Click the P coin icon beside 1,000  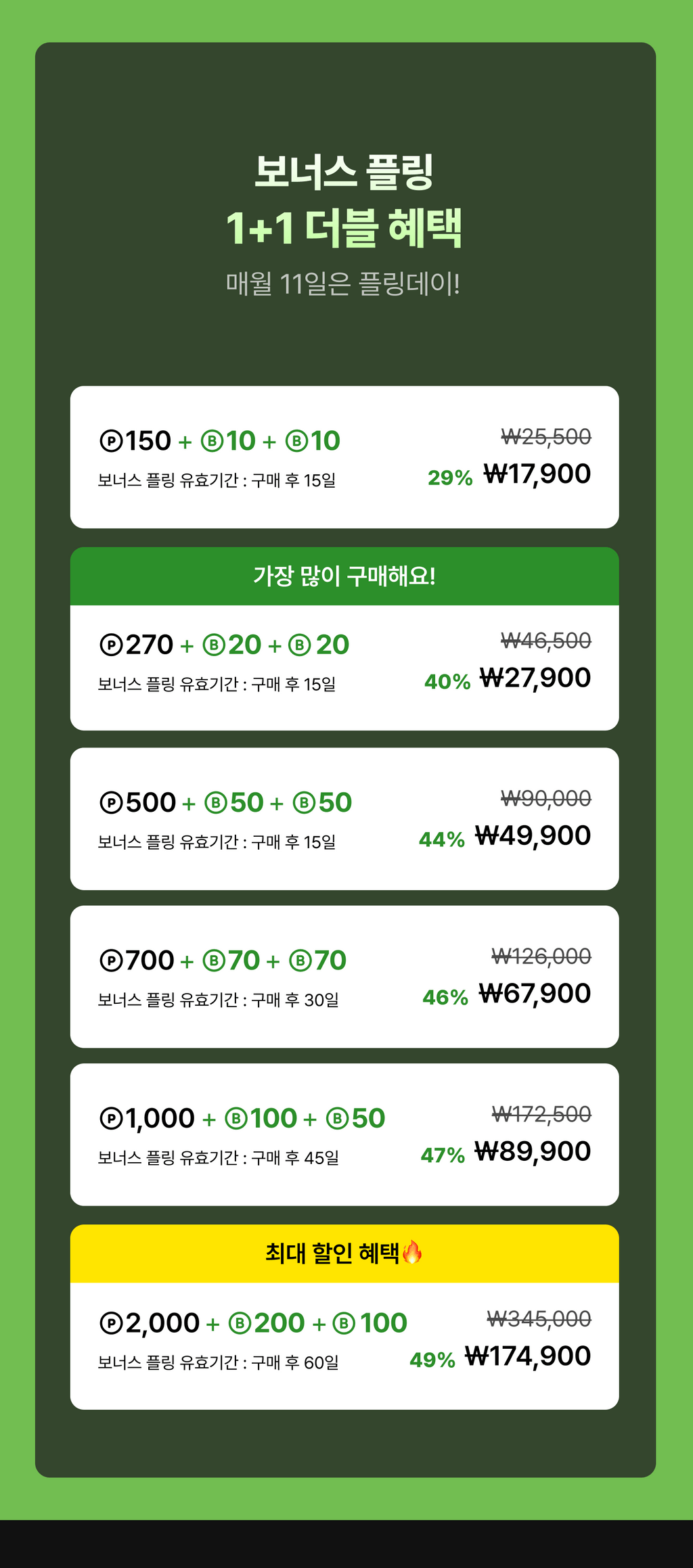click(x=111, y=1119)
